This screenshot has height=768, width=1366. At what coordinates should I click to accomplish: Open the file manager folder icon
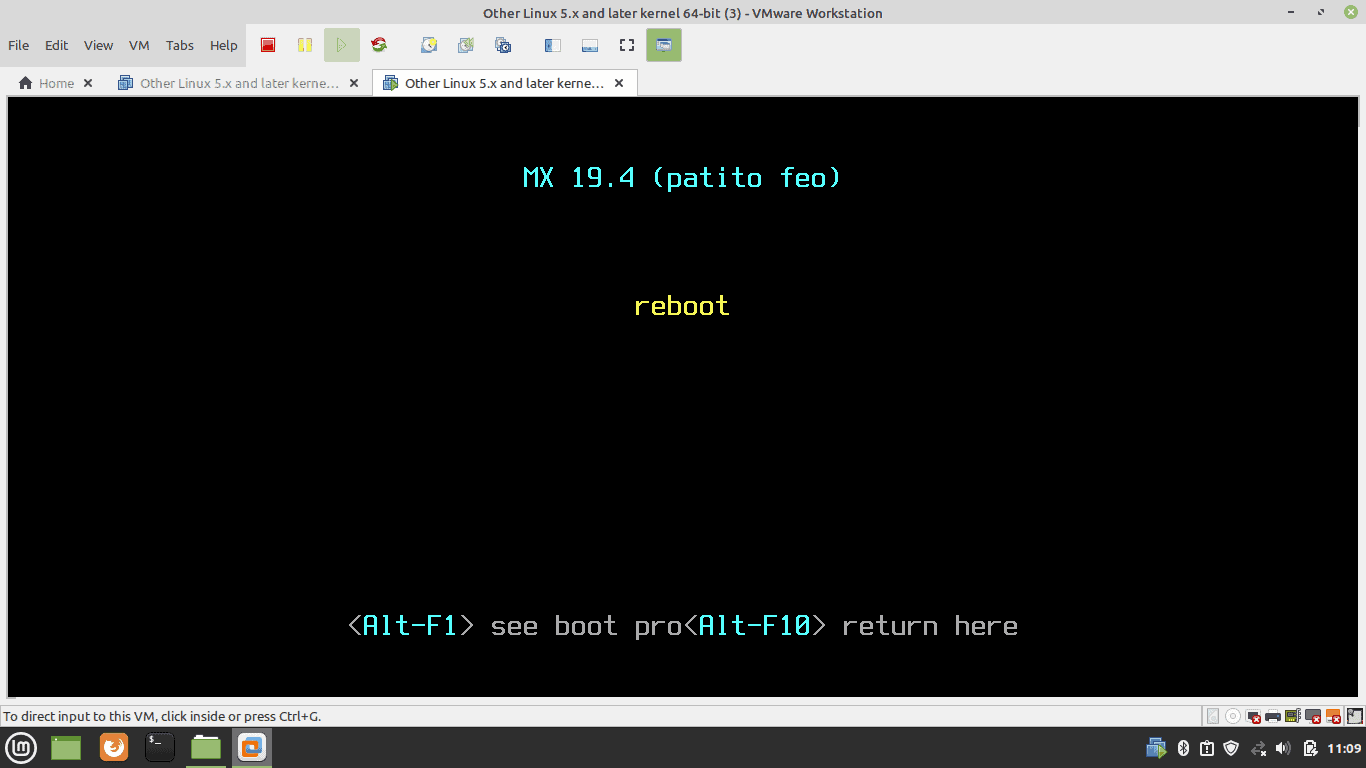(x=206, y=747)
